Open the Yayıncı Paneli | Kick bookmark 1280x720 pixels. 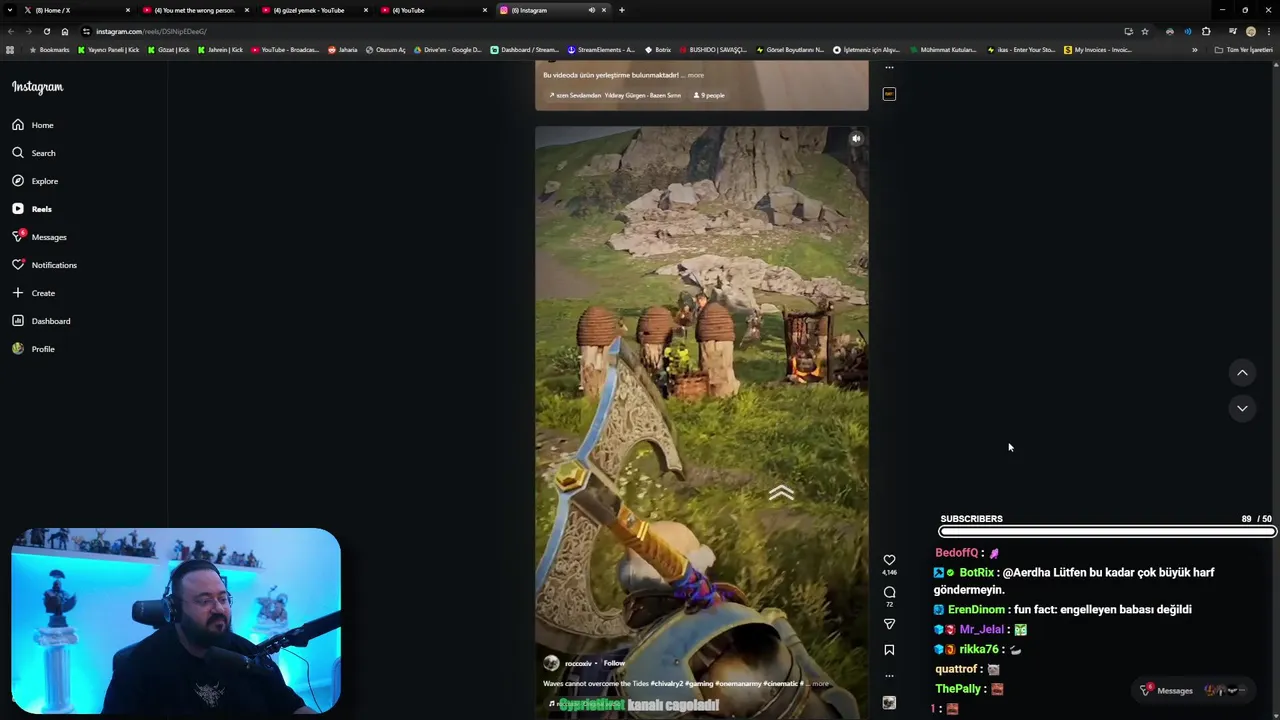click(108, 50)
